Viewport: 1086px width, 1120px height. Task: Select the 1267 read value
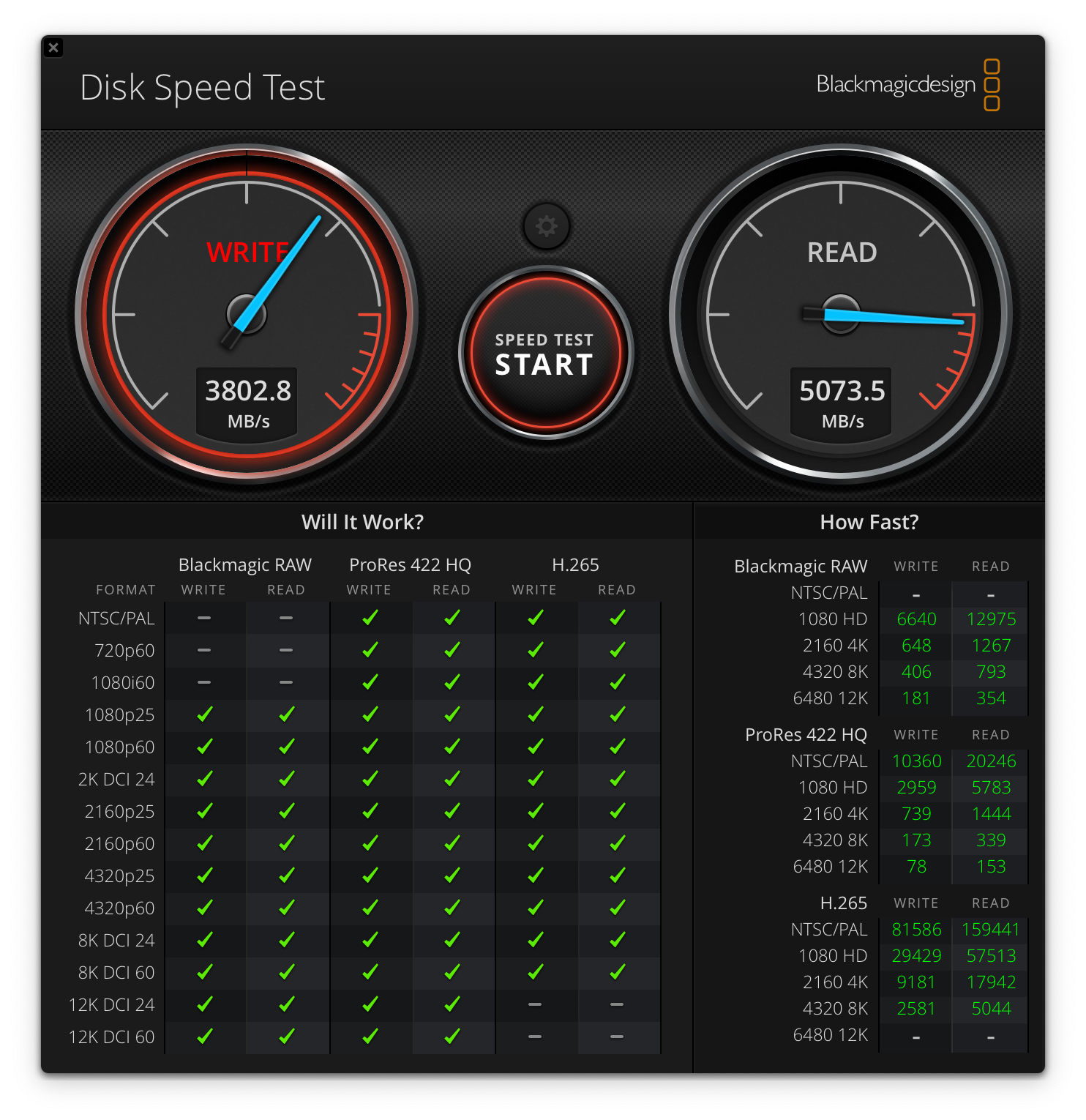991,646
